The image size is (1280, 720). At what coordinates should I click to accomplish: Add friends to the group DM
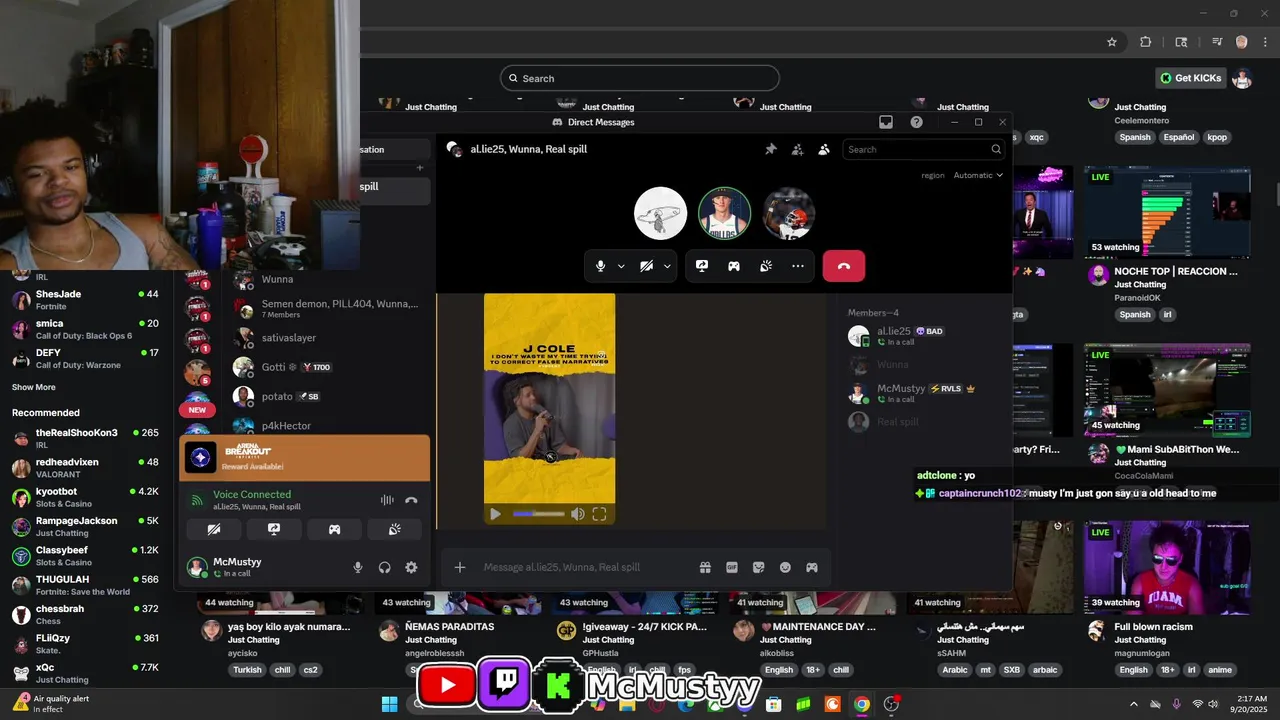(x=797, y=149)
